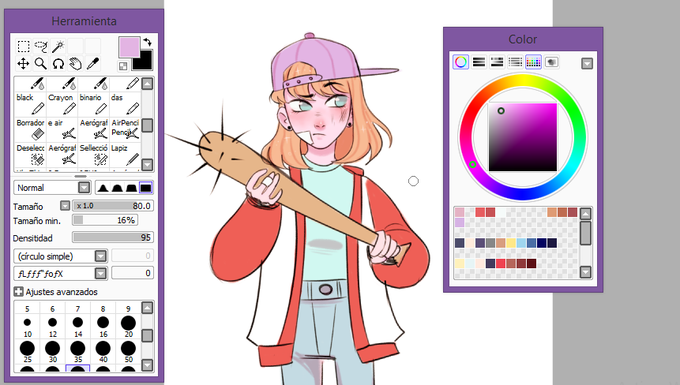680x385 pixels.
Task: Toggle the transparent color button
Action: pos(123,66)
